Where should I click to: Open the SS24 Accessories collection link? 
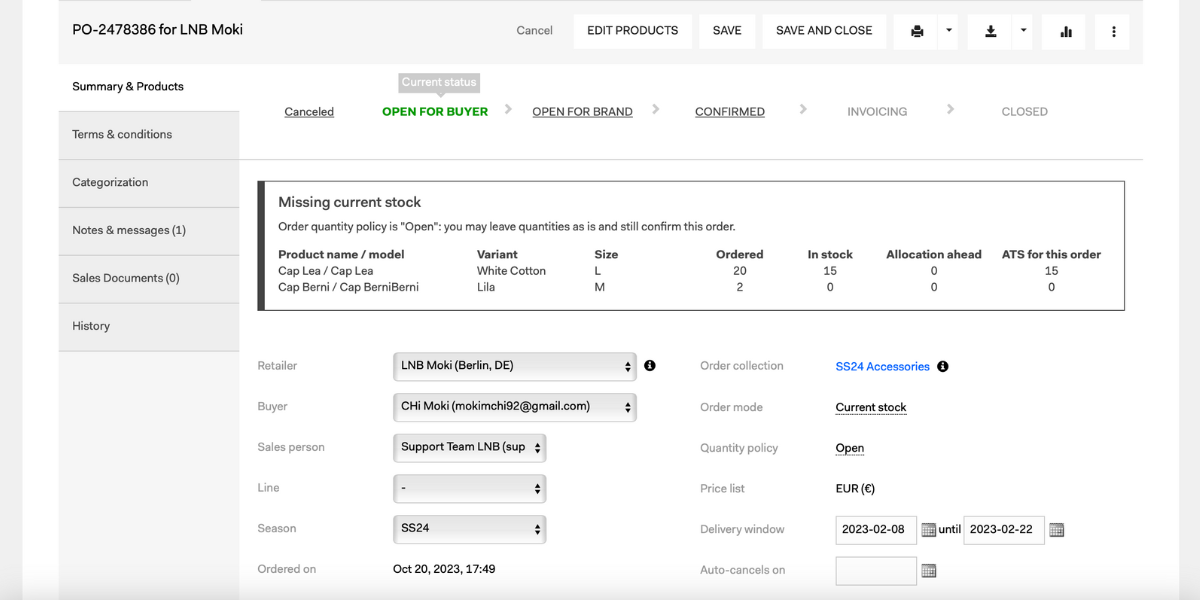click(x=883, y=367)
